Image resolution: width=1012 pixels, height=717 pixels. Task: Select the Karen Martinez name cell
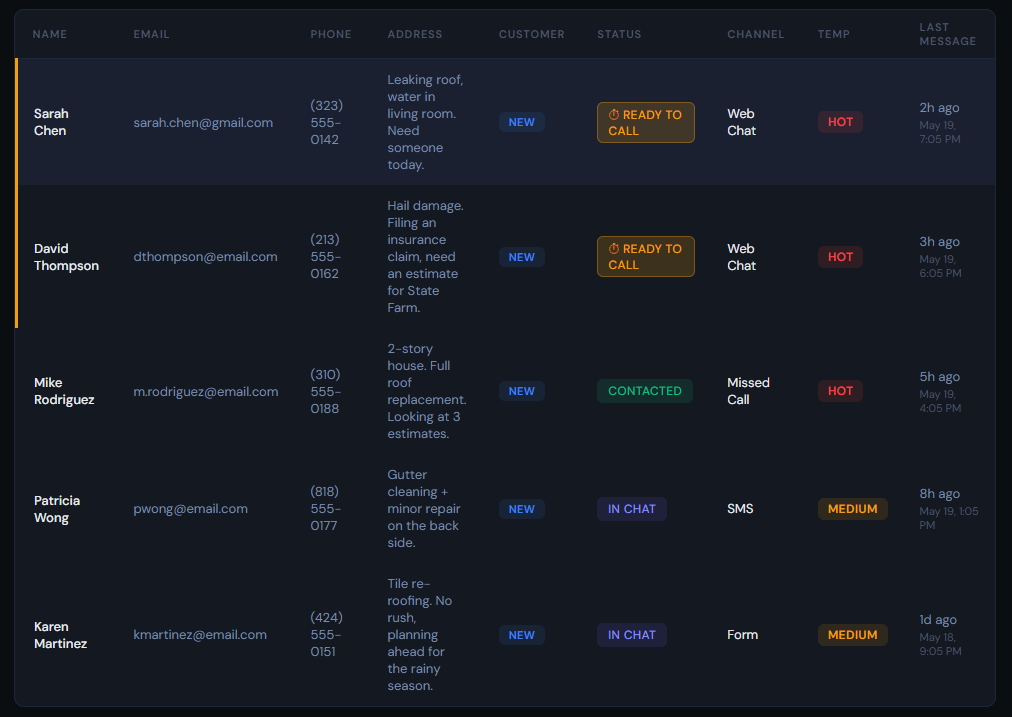click(60, 635)
